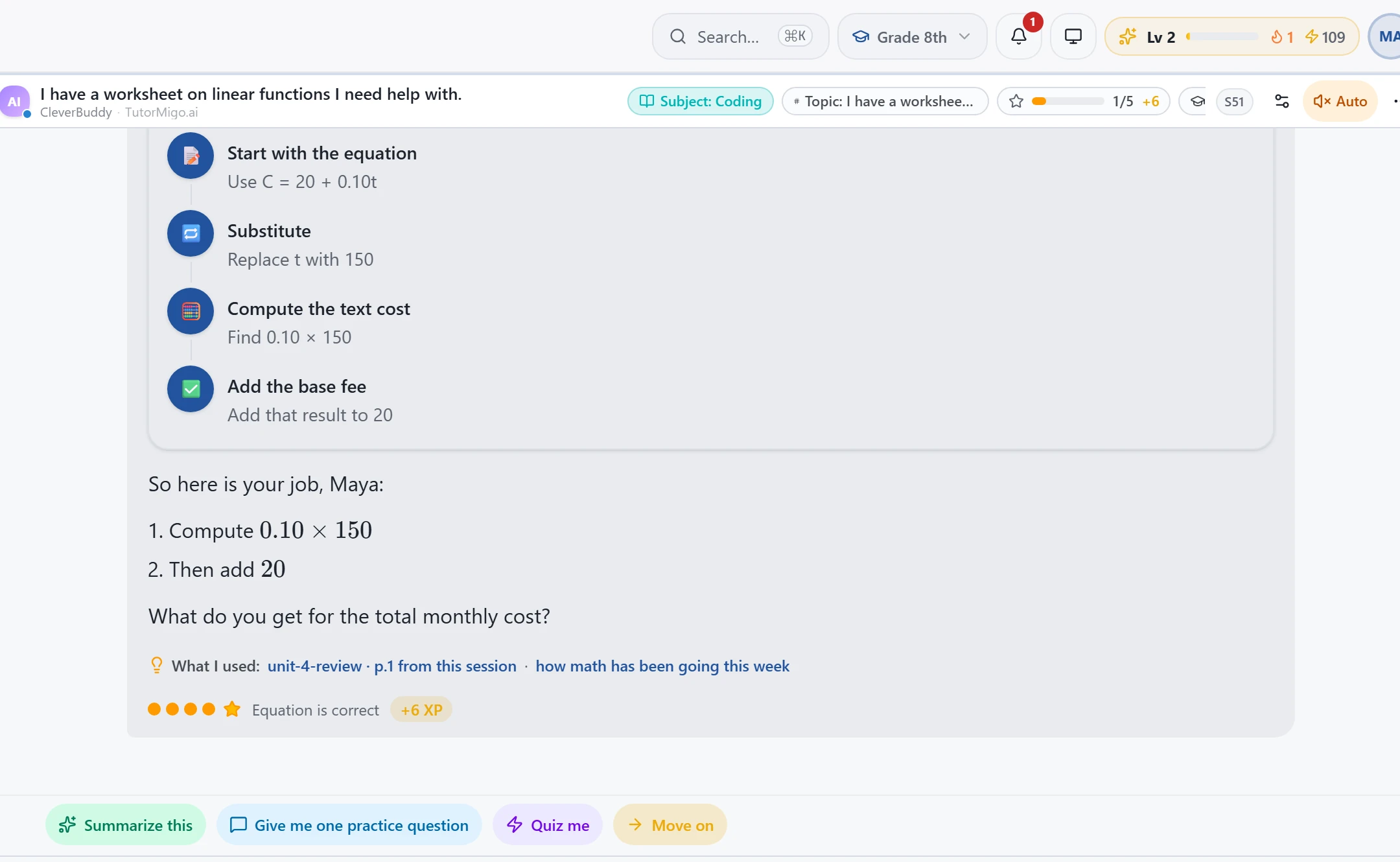The height and width of the screenshot is (862, 1400).
Task: Open the Grade 8th dropdown
Action: coord(912,36)
